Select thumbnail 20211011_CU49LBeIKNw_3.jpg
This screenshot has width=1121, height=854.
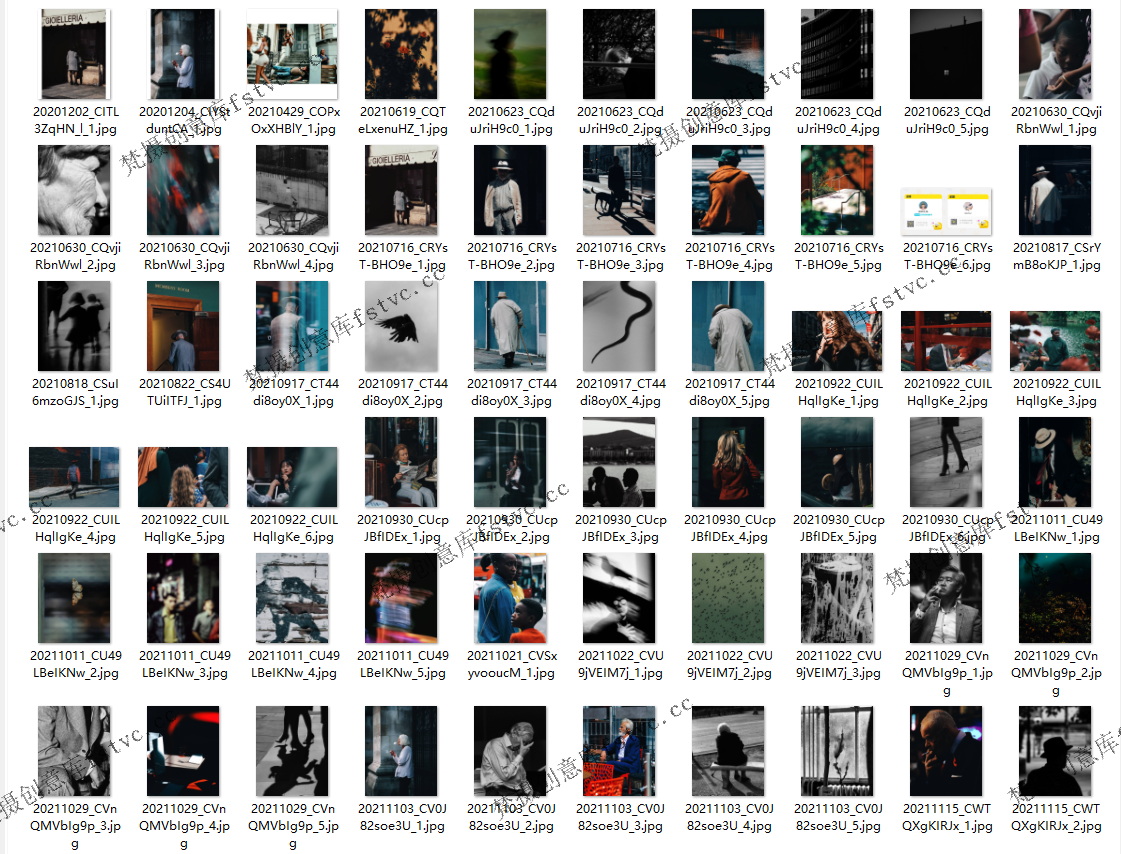tap(183, 598)
